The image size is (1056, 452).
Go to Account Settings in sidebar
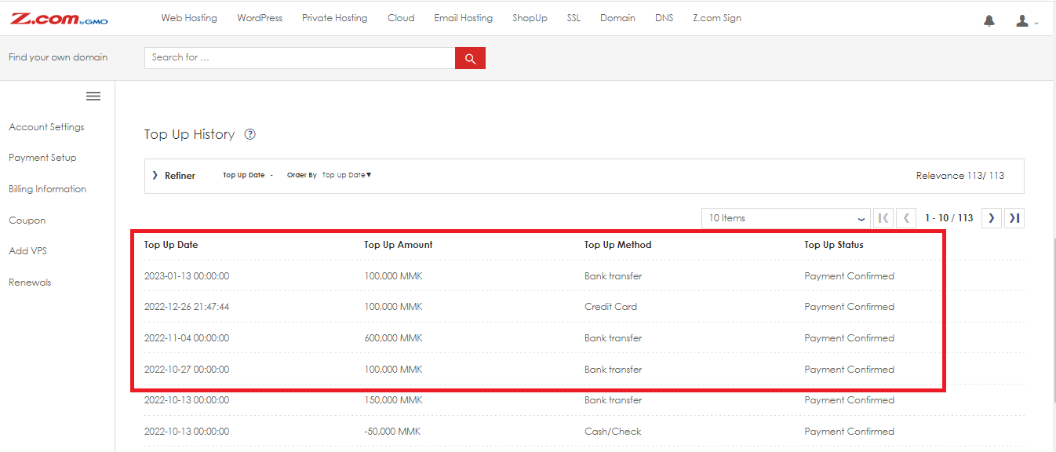click(x=46, y=127)
